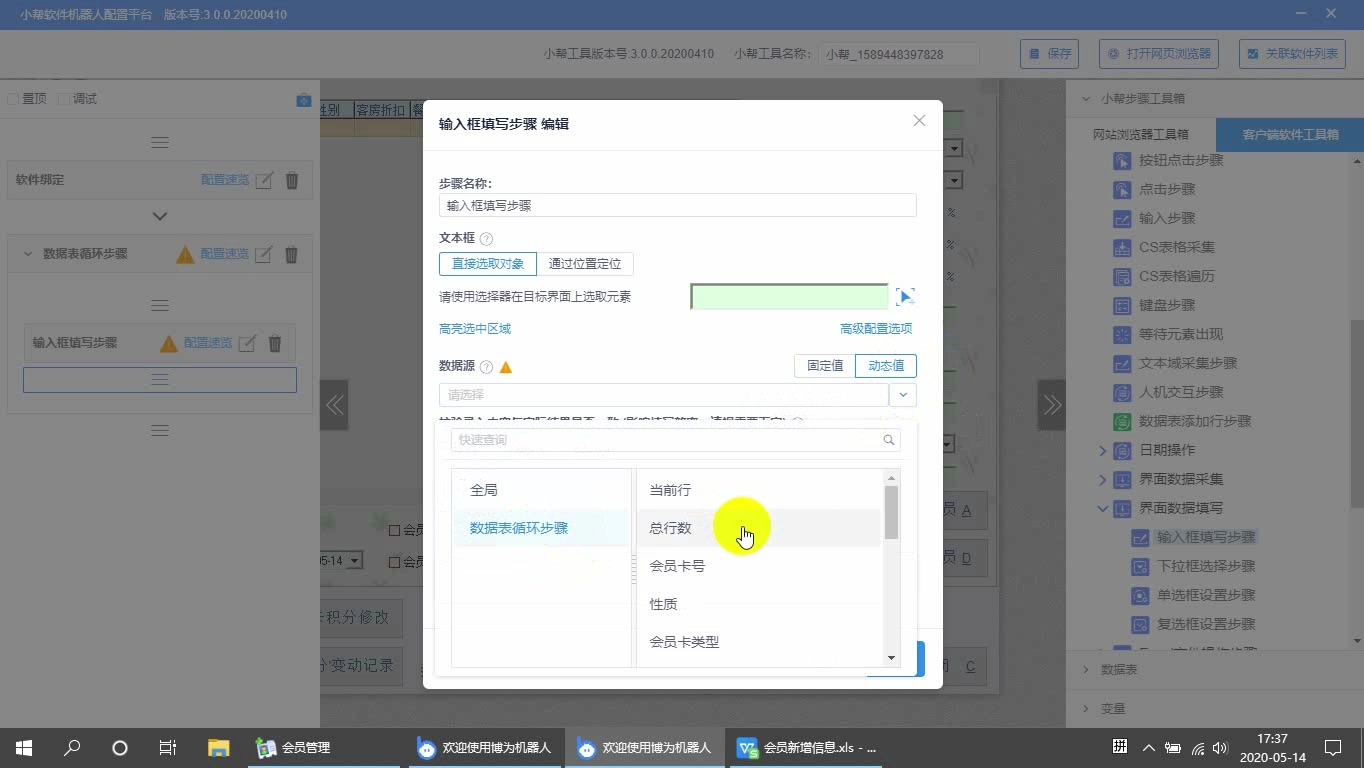The image size is (1364, 768).
Task: Click the green 数据表添加行步骤 icon
Action: pos(1122,421)
